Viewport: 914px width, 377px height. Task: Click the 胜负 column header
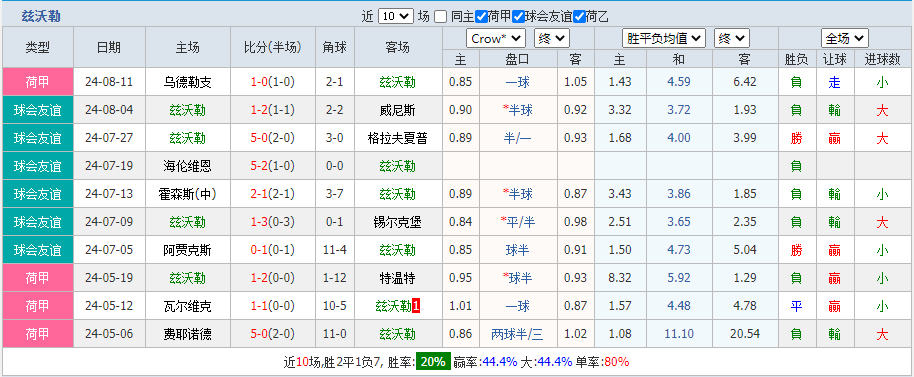coord(796,59)
